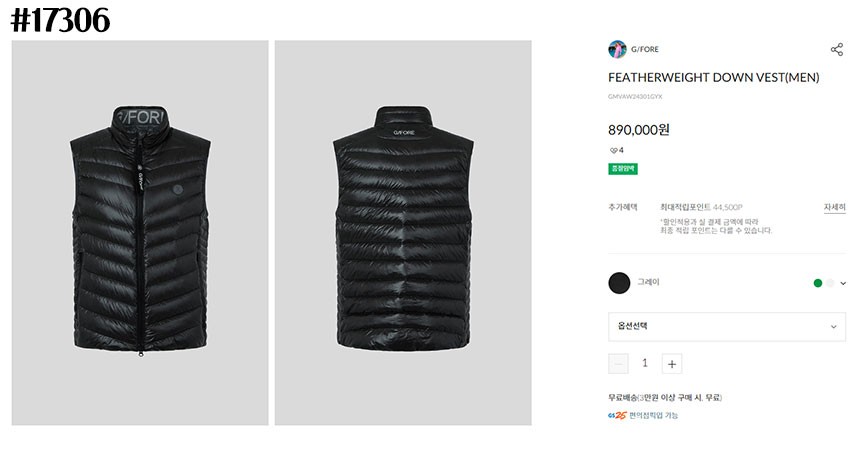Click the quantity number field
860x467 pixels.
[645, 364]
